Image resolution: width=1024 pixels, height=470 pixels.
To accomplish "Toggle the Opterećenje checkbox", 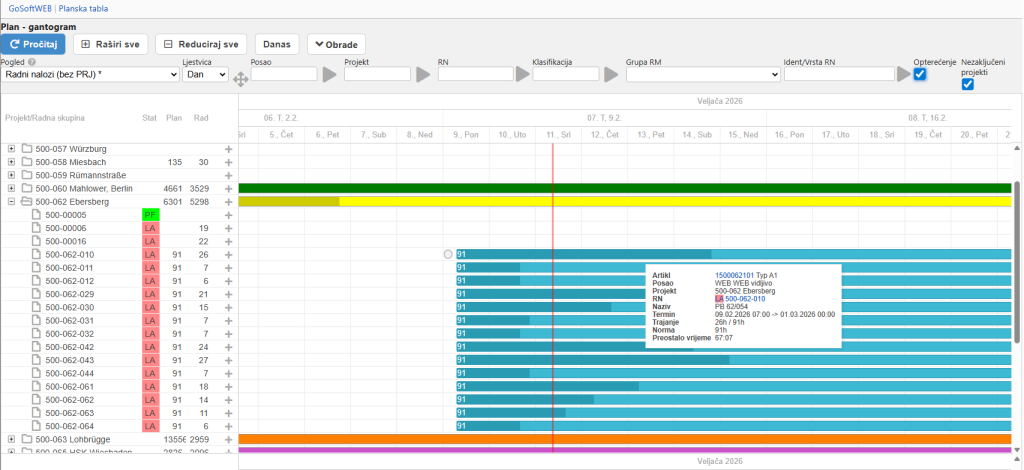I will point(920,74).
